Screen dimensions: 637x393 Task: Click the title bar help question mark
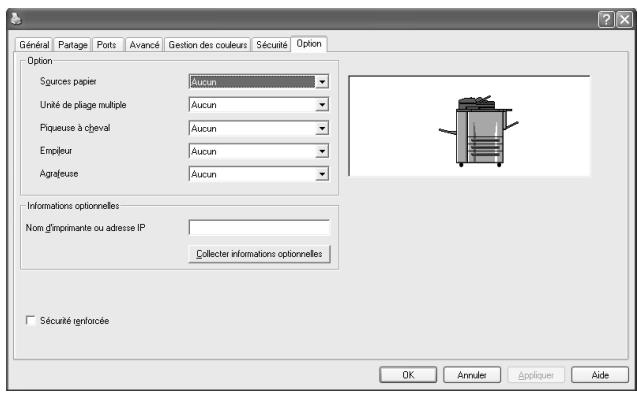coord(606,19)
